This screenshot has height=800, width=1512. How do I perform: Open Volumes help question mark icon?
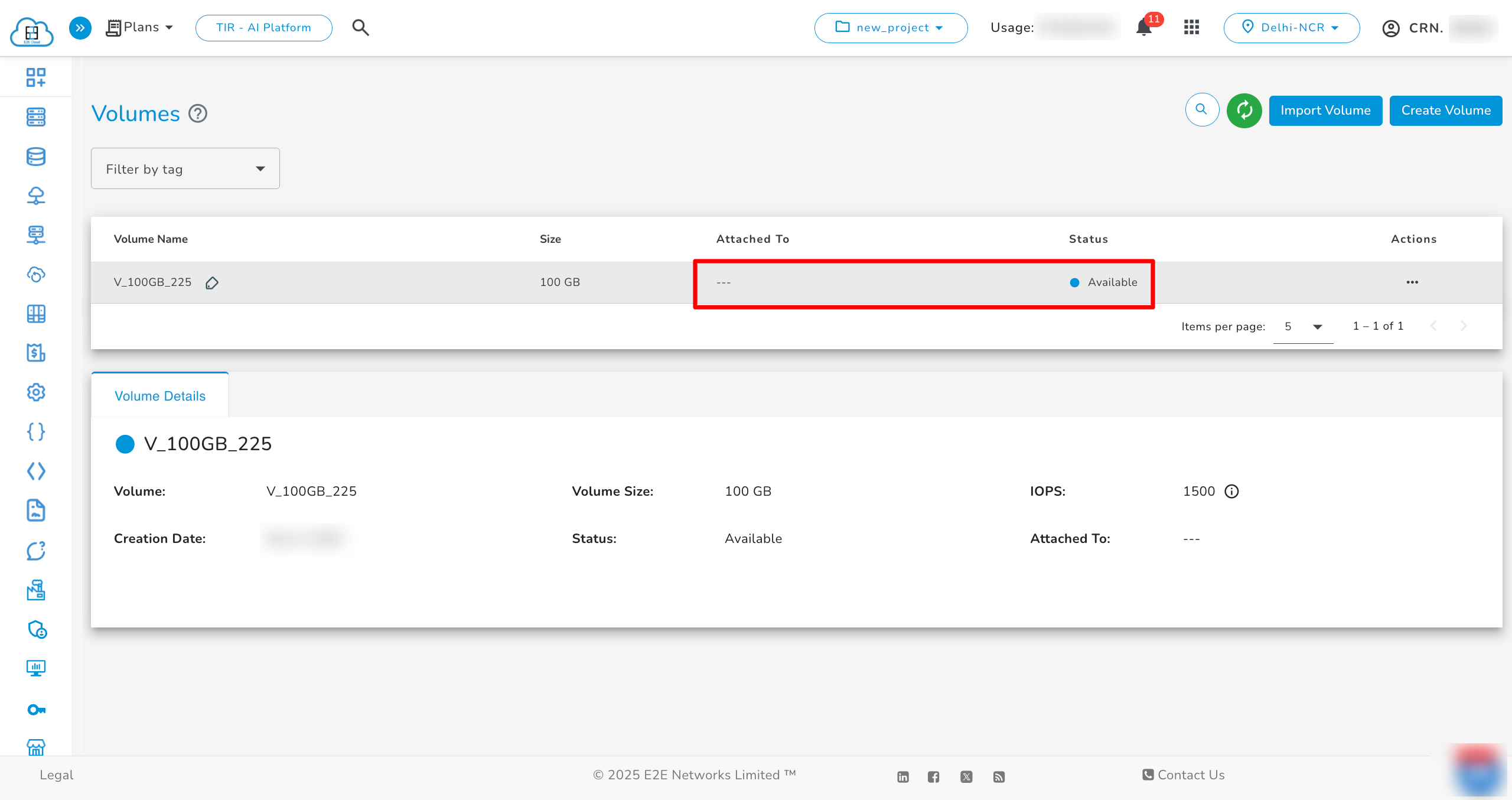coord(198,113)
